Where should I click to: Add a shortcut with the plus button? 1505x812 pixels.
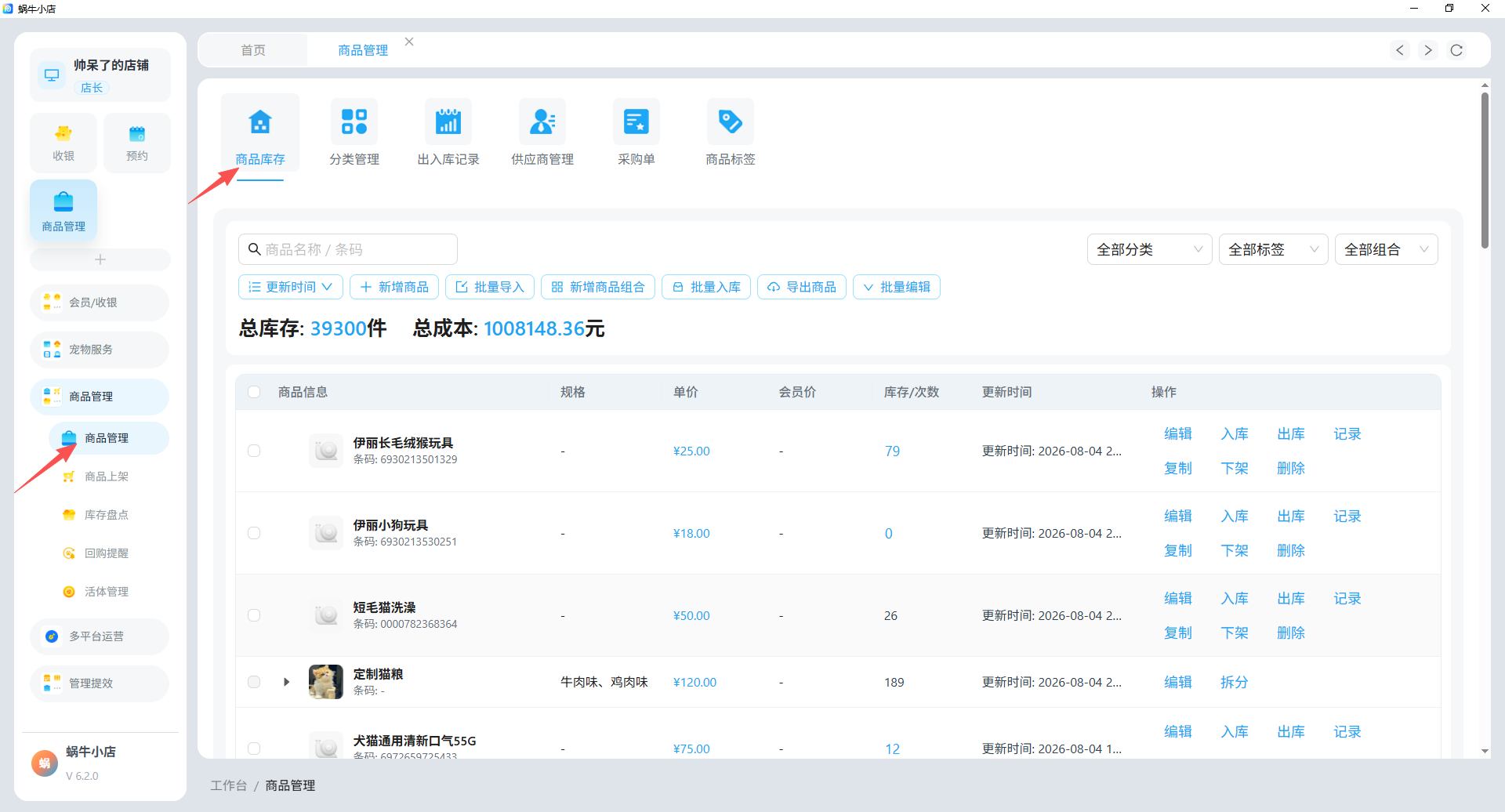click(100, 259)
